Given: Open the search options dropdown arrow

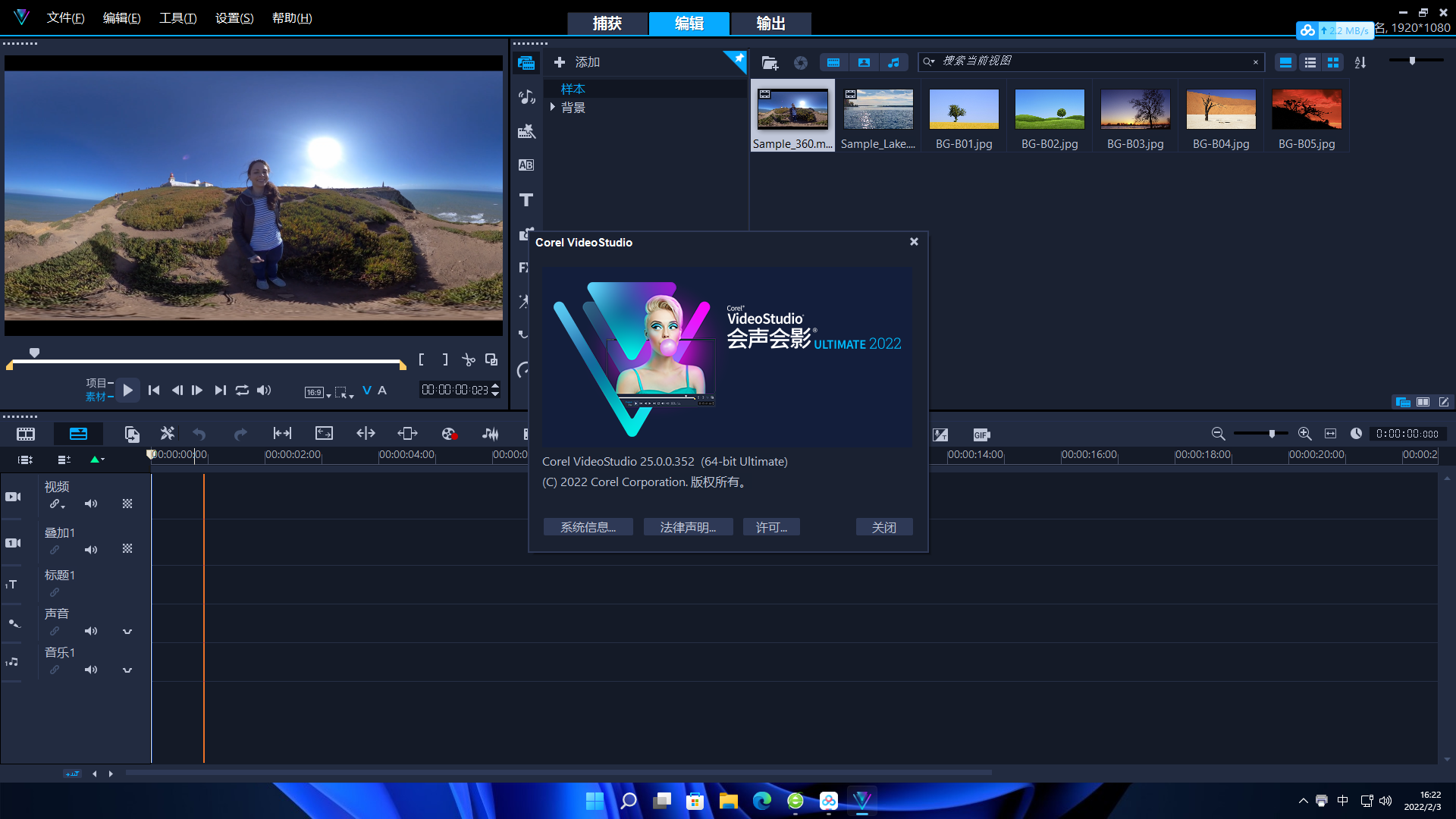Looking at the screenshot, I should coord(929,61).
